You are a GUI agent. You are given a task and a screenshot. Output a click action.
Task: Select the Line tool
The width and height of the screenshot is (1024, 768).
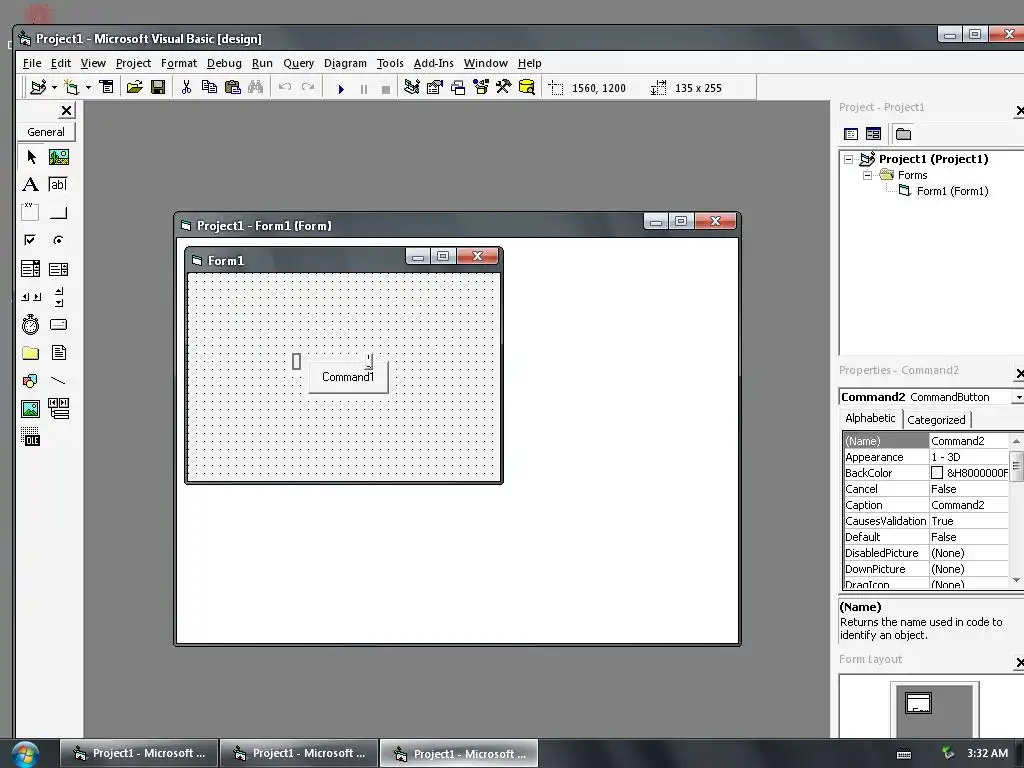[59, 381]
